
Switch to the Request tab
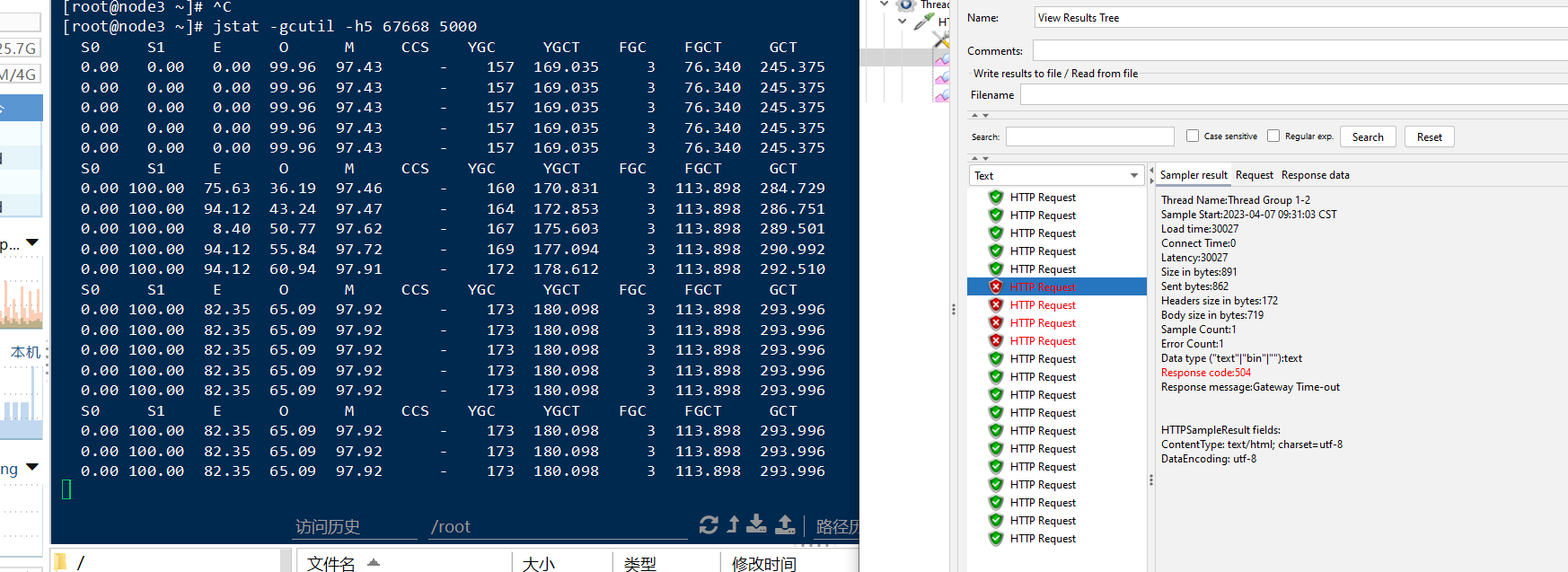coord(1254,175)
